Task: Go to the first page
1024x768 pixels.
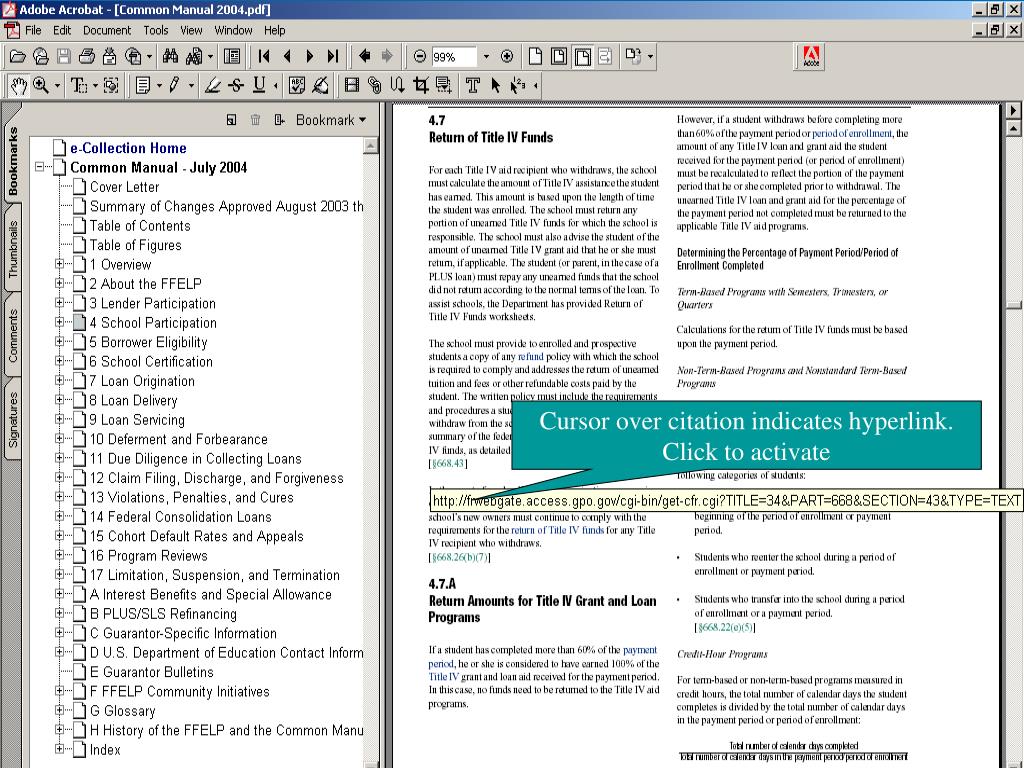Action: tap(264, 57)
